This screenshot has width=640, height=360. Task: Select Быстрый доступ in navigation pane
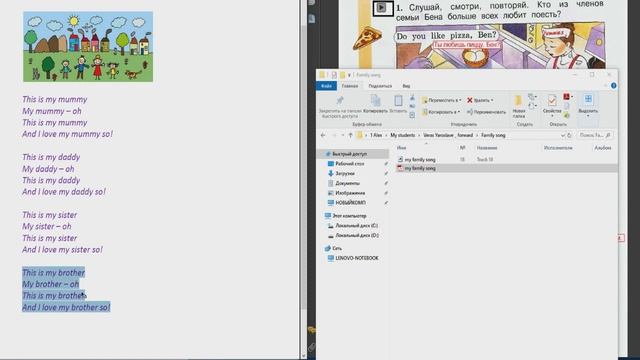349,154
